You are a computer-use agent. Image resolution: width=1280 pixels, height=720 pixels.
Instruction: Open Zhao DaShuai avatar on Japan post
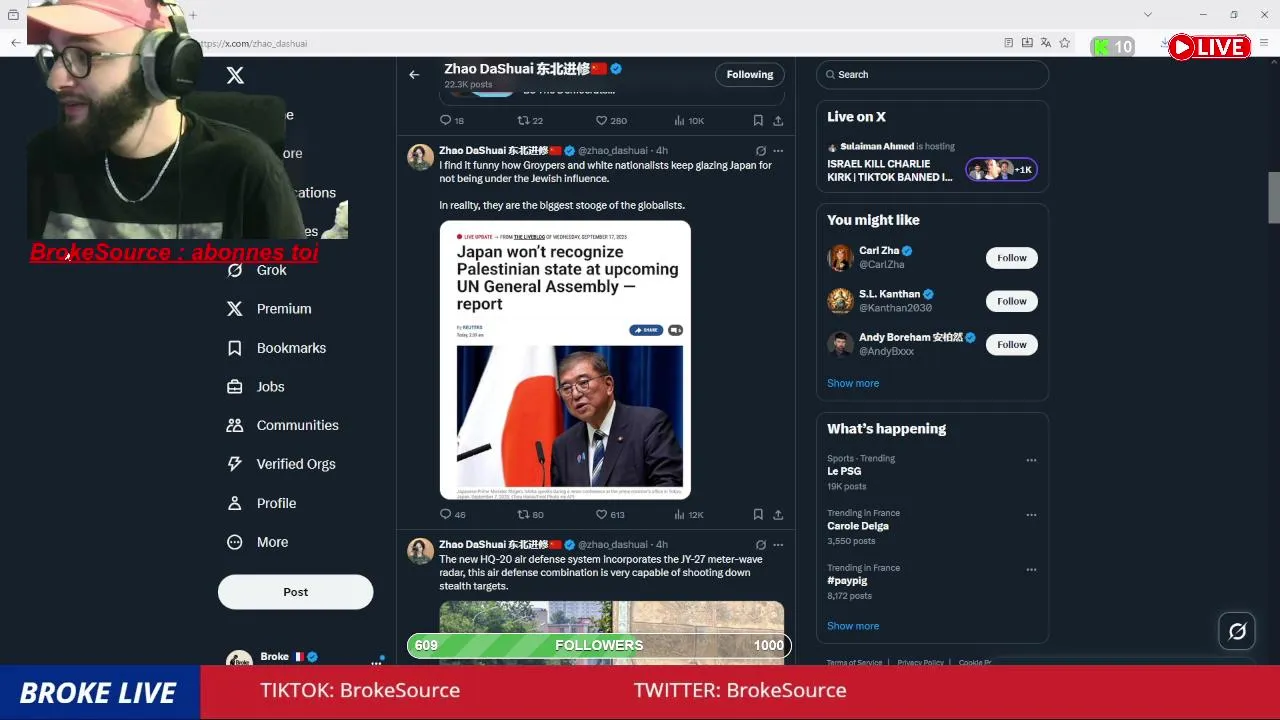coord(421,157)
